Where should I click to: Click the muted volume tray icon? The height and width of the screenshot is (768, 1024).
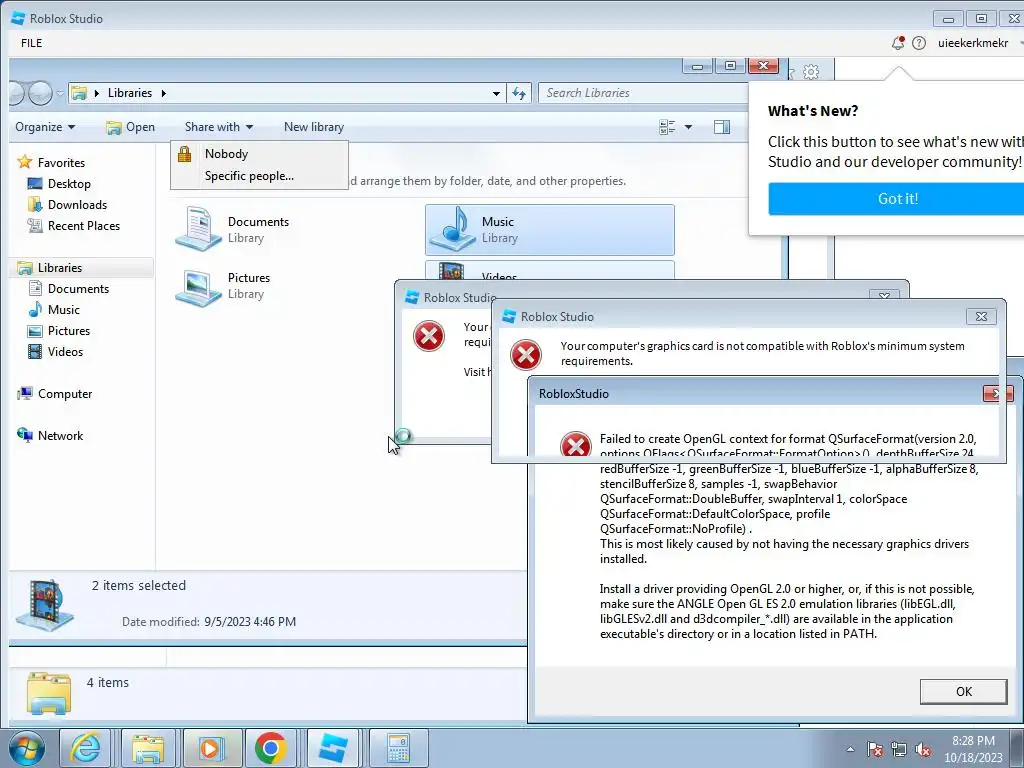tap(923, 749)
